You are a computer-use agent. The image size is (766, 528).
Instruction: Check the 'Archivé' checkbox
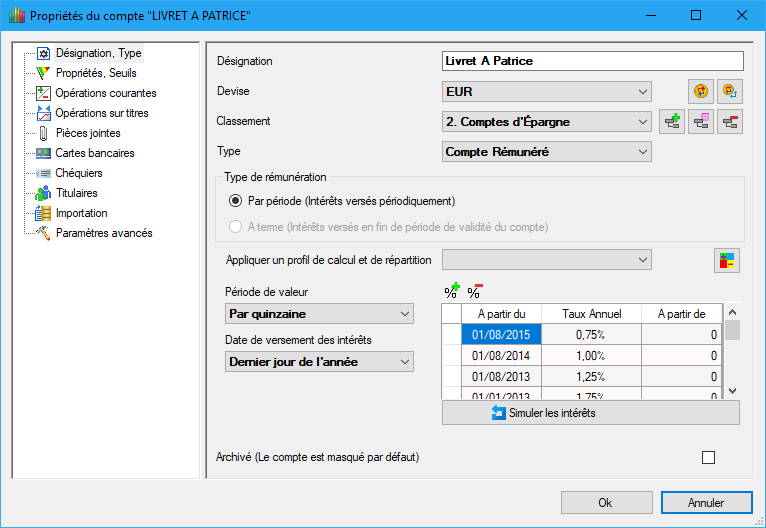click(709, 458)
